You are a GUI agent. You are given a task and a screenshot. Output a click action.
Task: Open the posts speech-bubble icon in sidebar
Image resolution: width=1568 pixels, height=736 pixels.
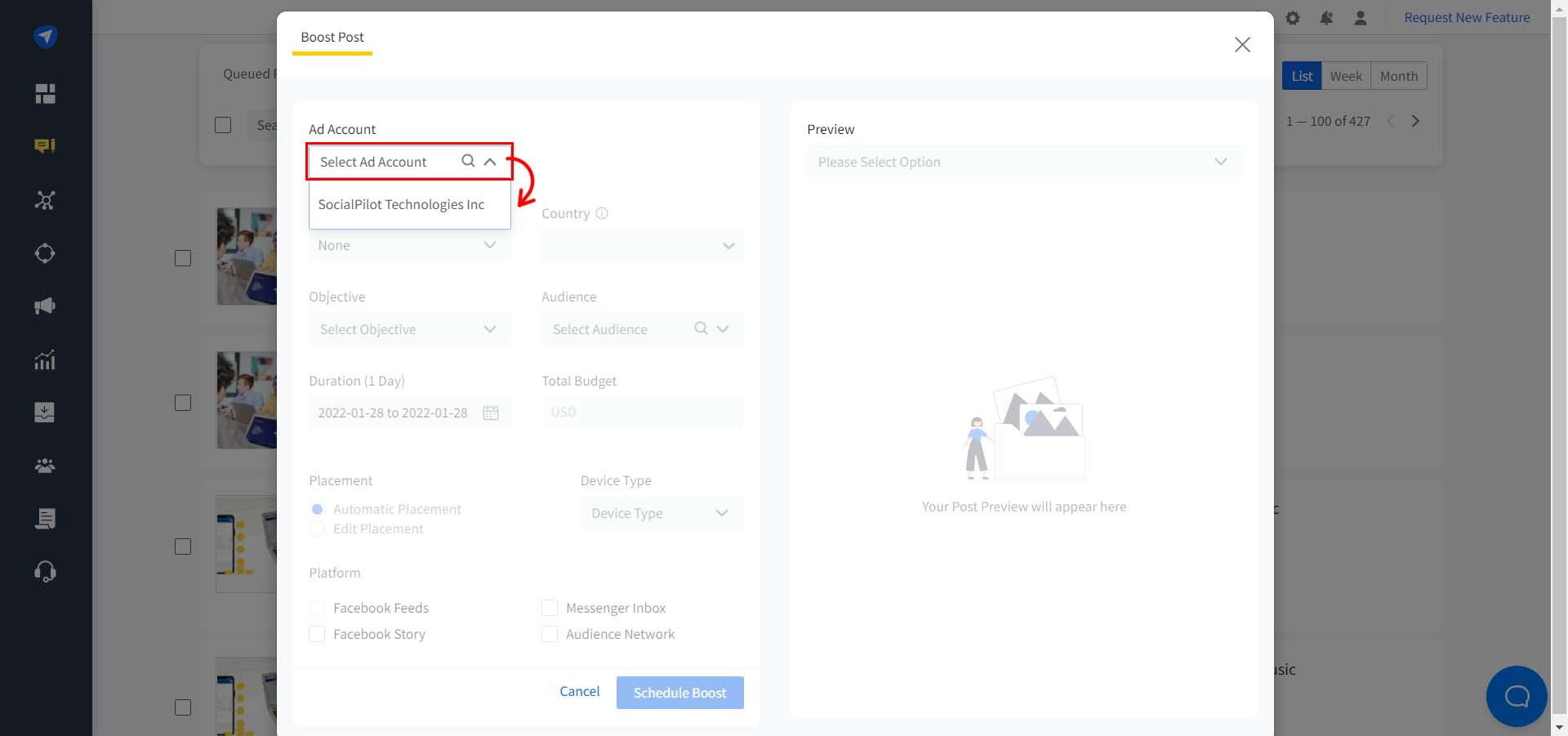pyautogui.click(x=45, y=146)
